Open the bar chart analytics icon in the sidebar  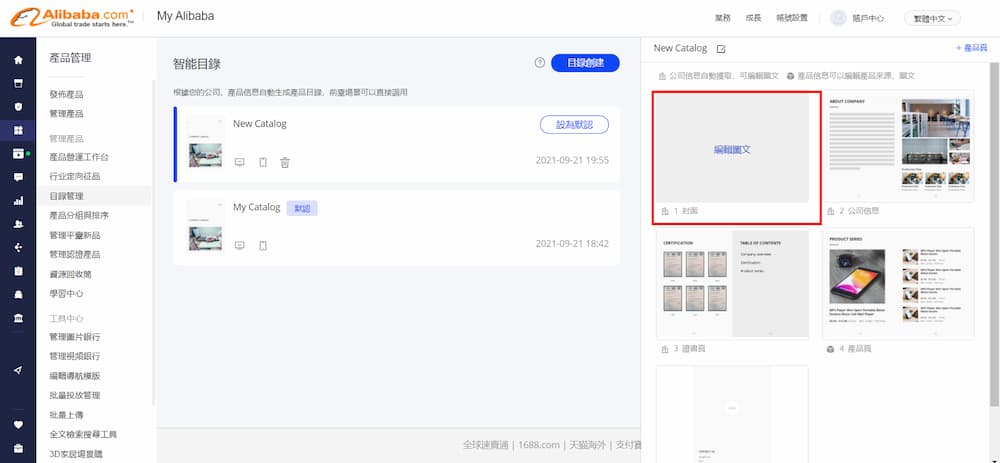click(18, 201)
